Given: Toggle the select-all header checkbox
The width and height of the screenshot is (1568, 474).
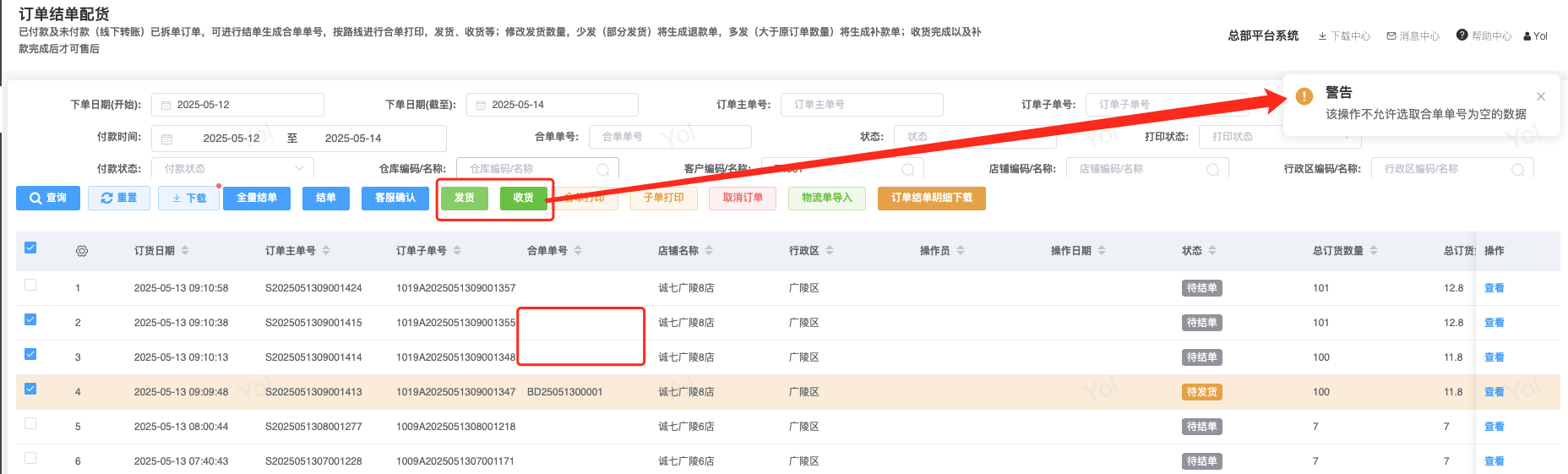Looking at the screenshot, I should coord(30,248).
